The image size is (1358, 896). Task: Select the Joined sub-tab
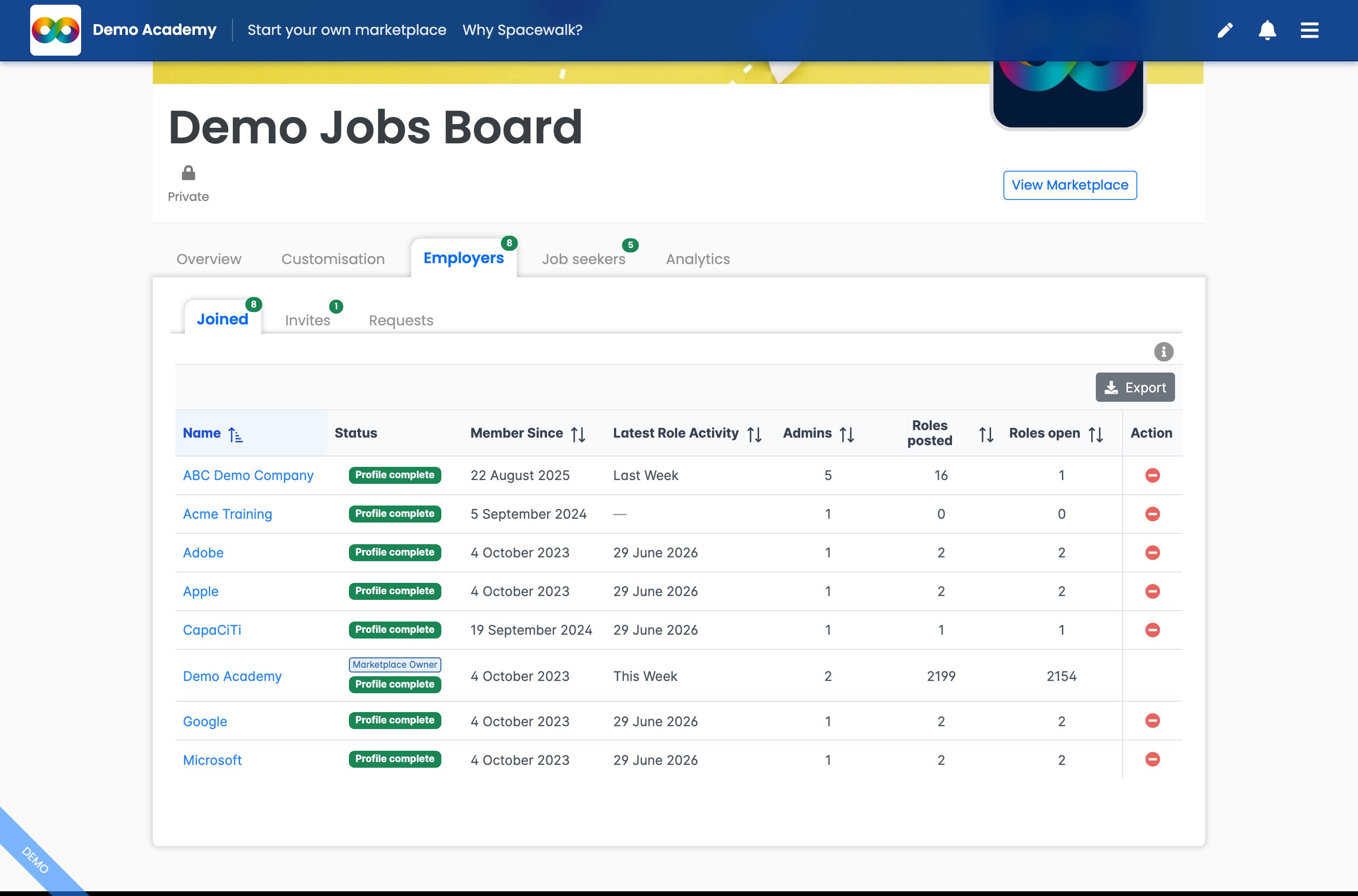coord(222,319)
